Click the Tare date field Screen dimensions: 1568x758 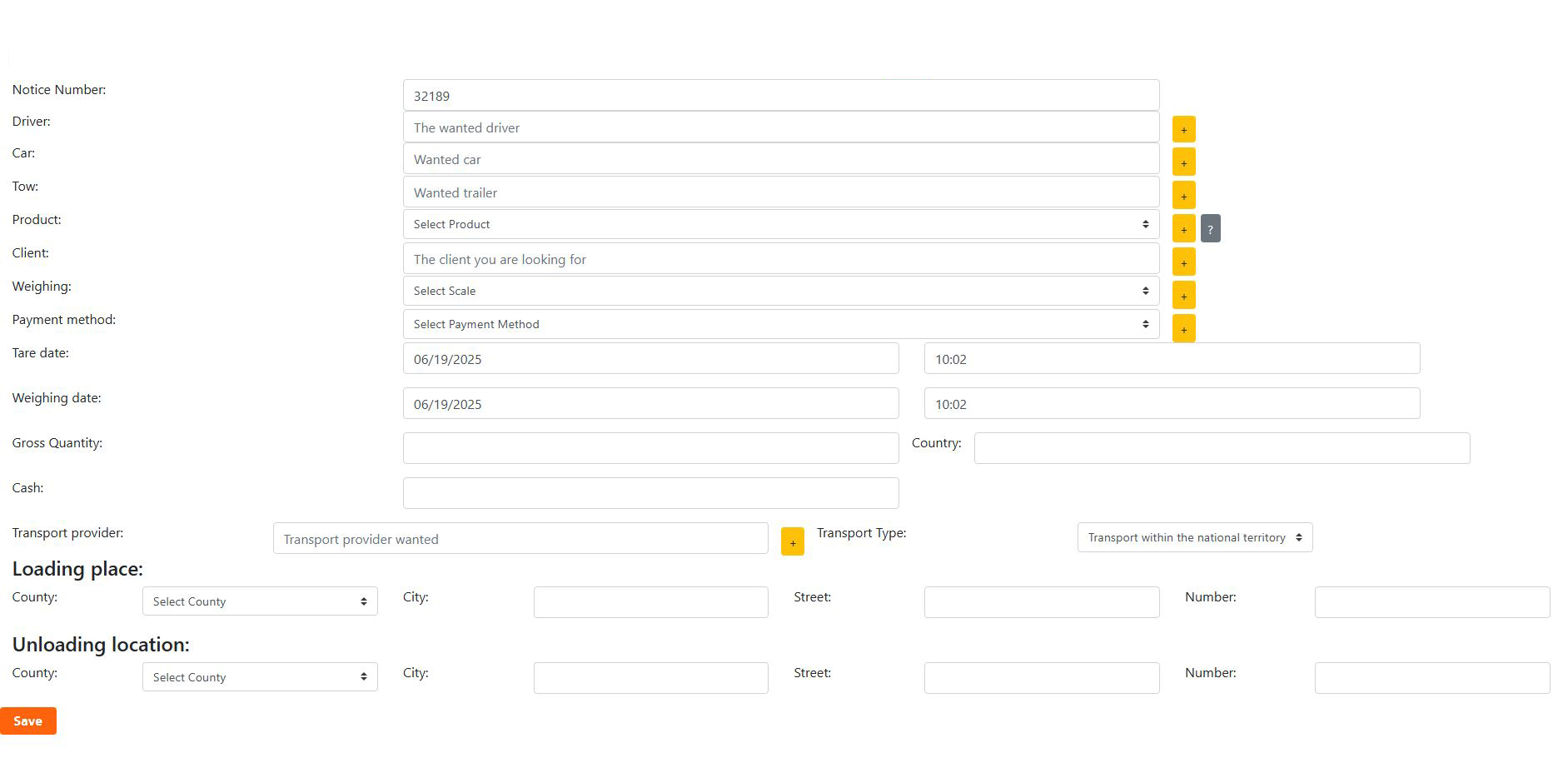(650, 359)
